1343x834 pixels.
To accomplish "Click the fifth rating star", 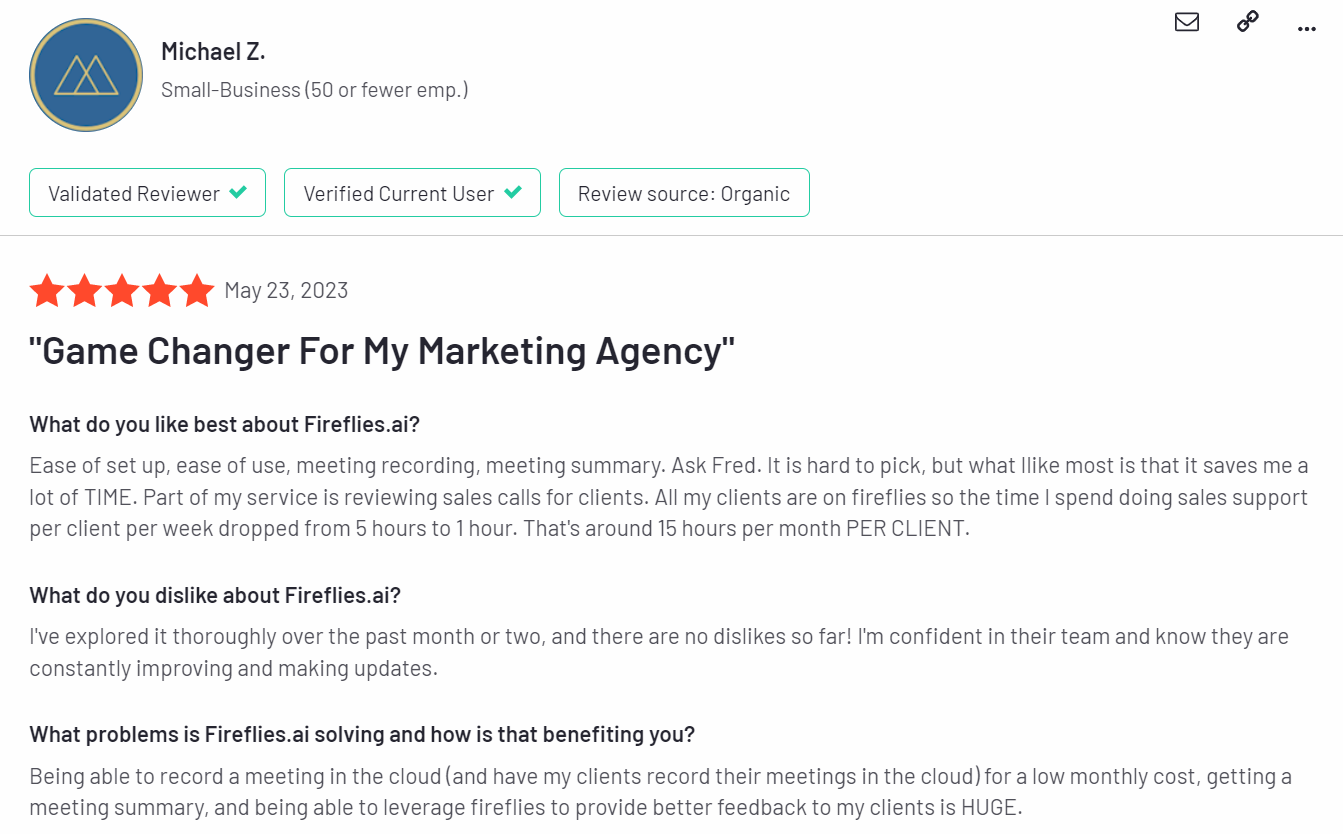I will (197, 291).
